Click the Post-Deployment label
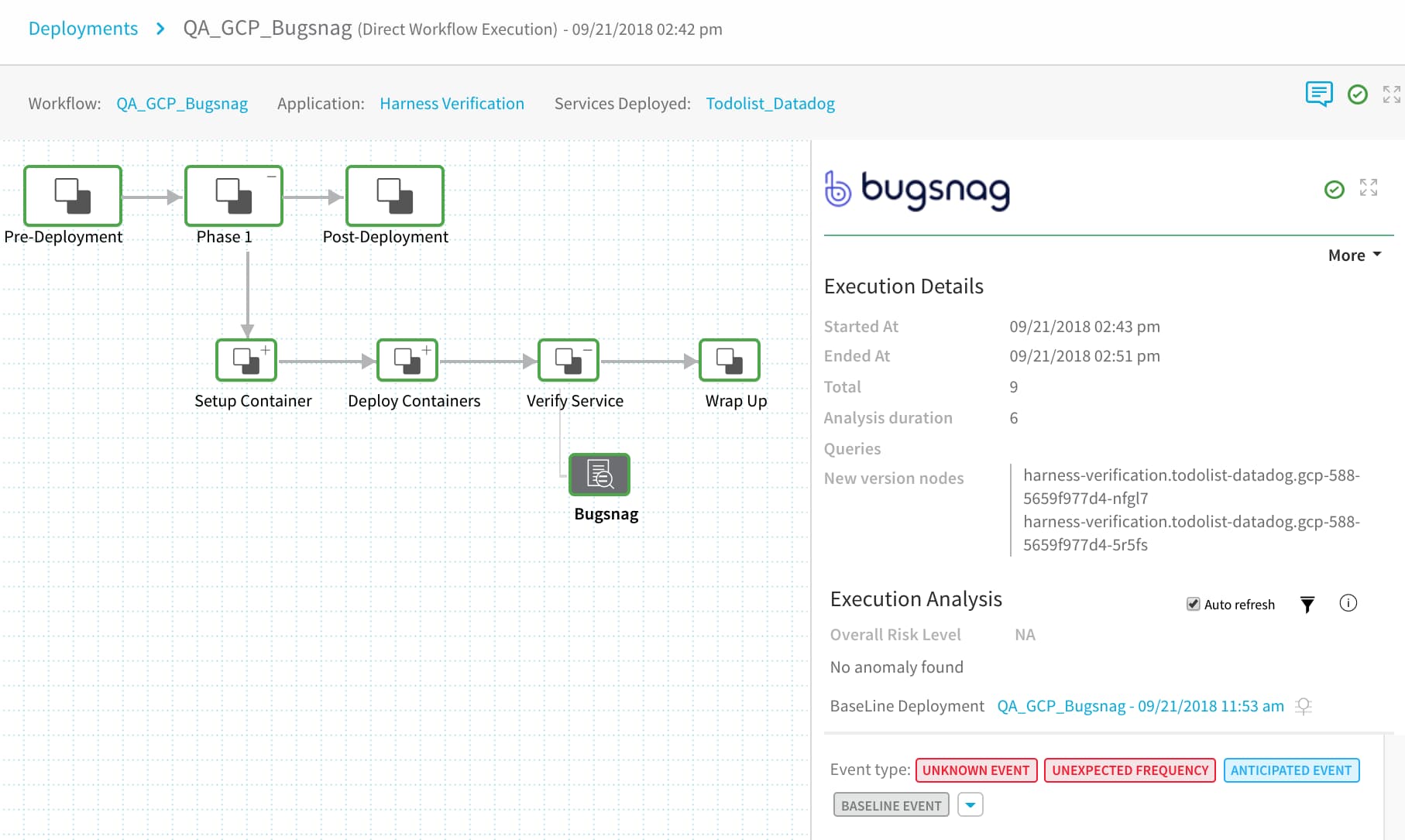 (x=386, y=237)
